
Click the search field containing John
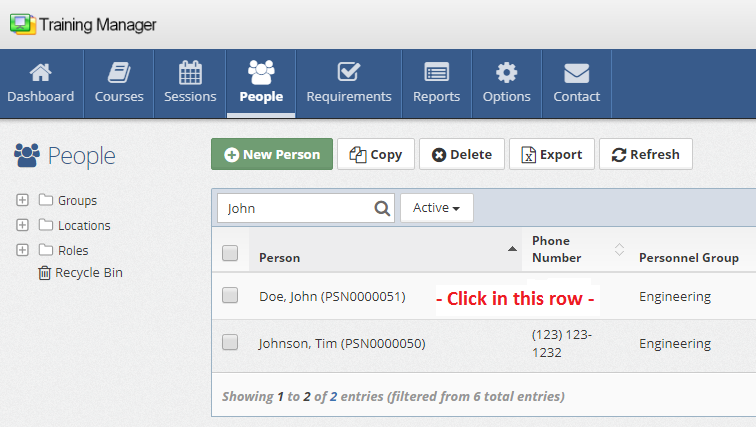[x=295, y=209]
